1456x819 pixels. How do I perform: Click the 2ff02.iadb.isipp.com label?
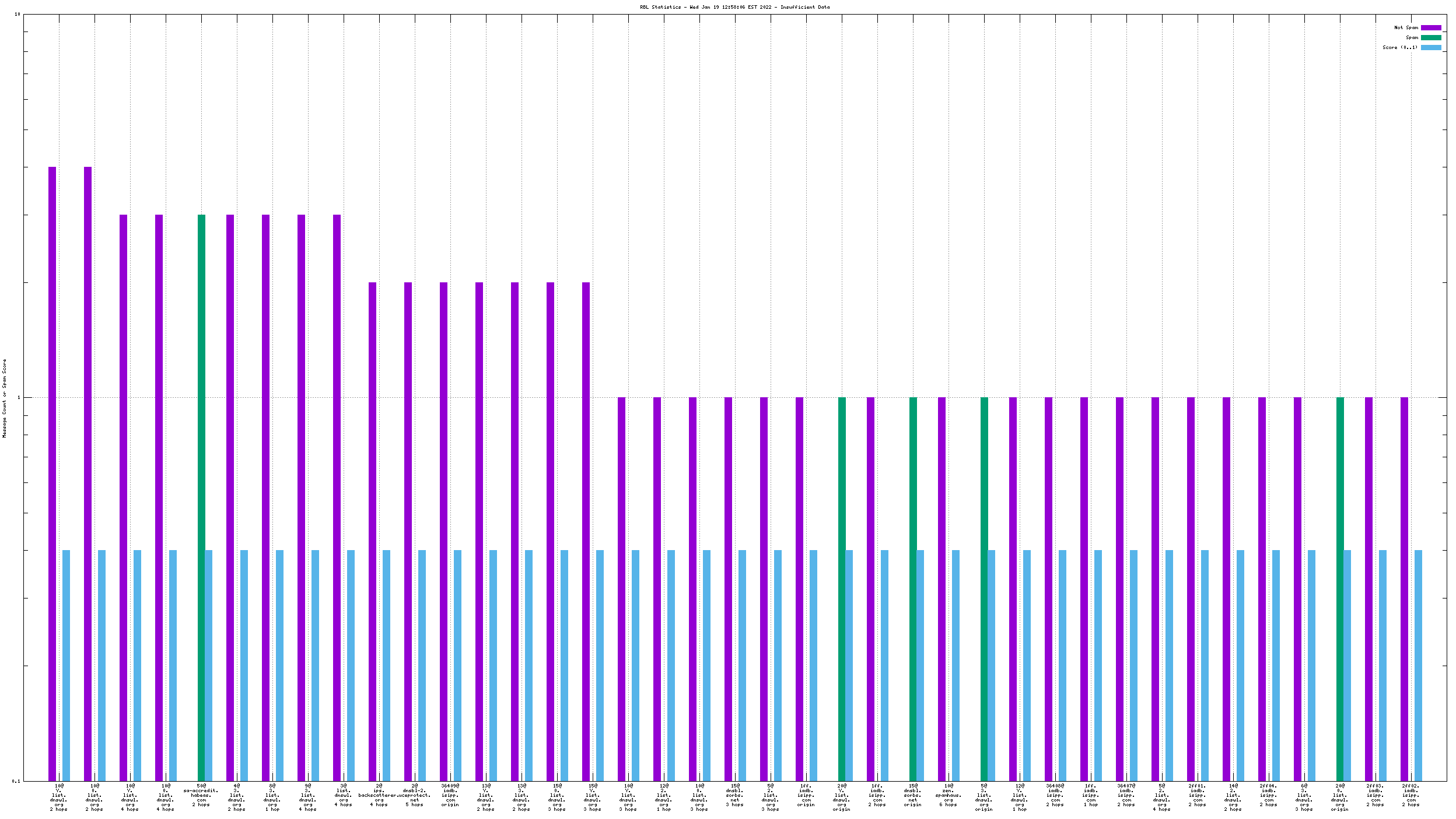[x=1410, y=795]
